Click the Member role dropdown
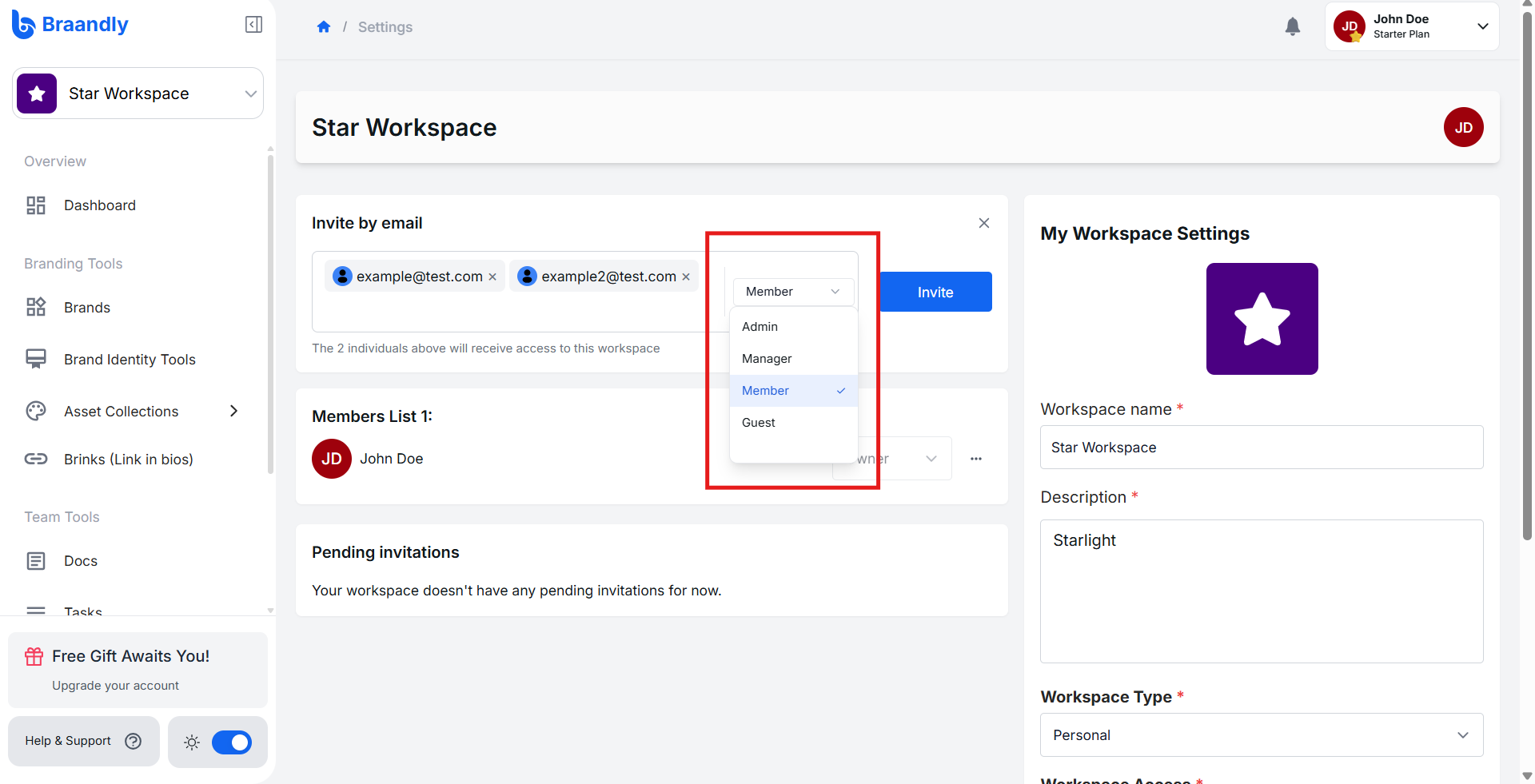The height and width of the screenshot is (784, 1535). click(793, 292)
